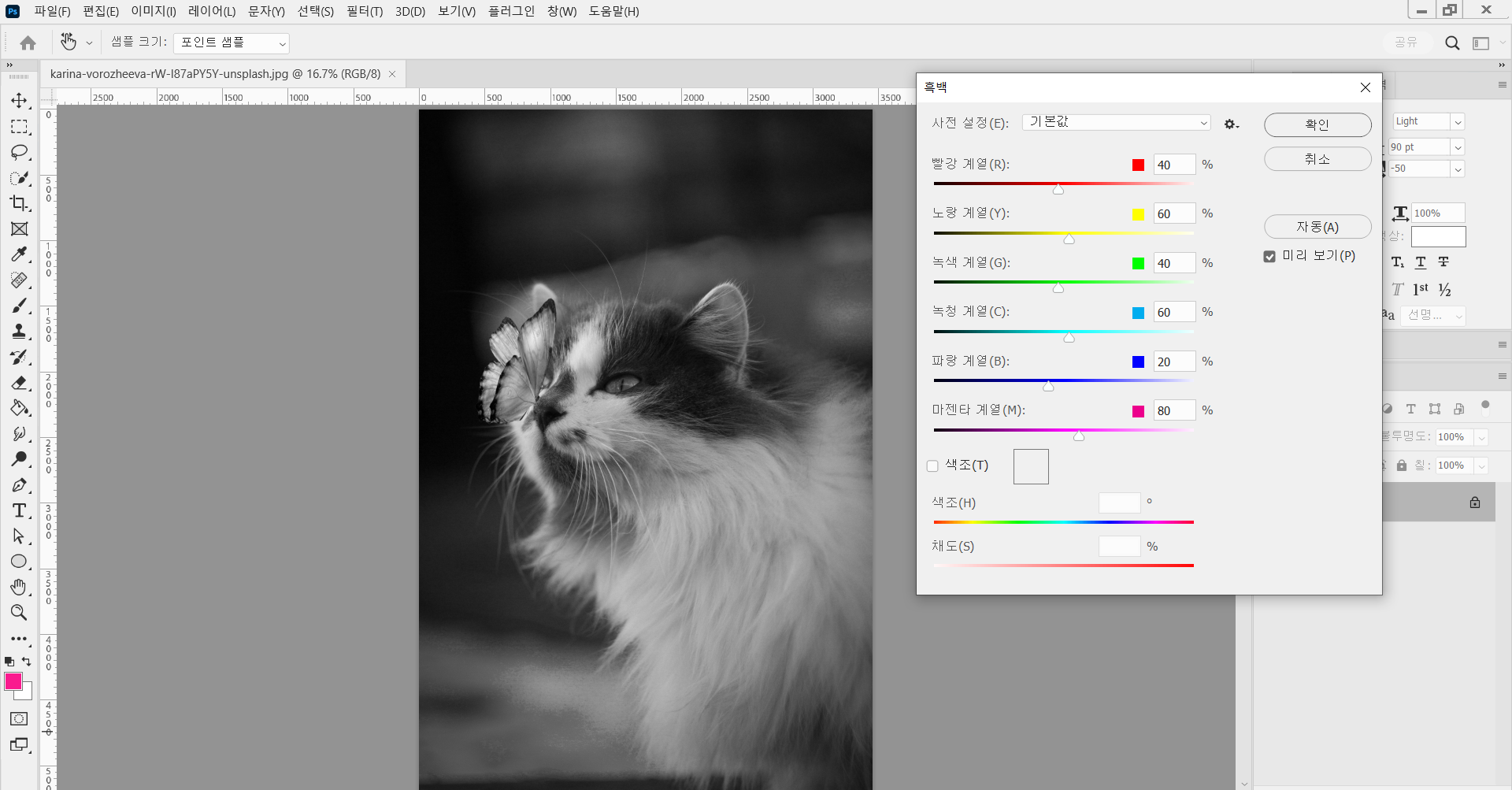Viewport: 1512px width, 790px height.
Task: Select the Quick Selection tool
Action: (19, 178)
